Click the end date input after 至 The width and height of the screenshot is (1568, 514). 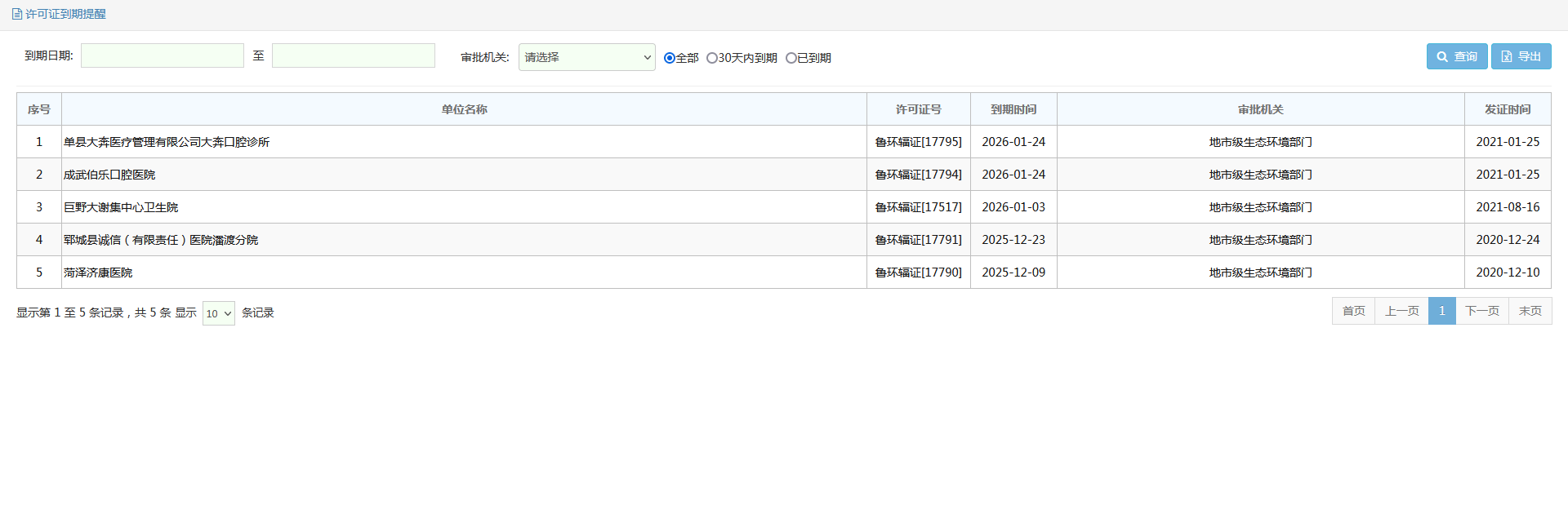(x=353, y=55)
